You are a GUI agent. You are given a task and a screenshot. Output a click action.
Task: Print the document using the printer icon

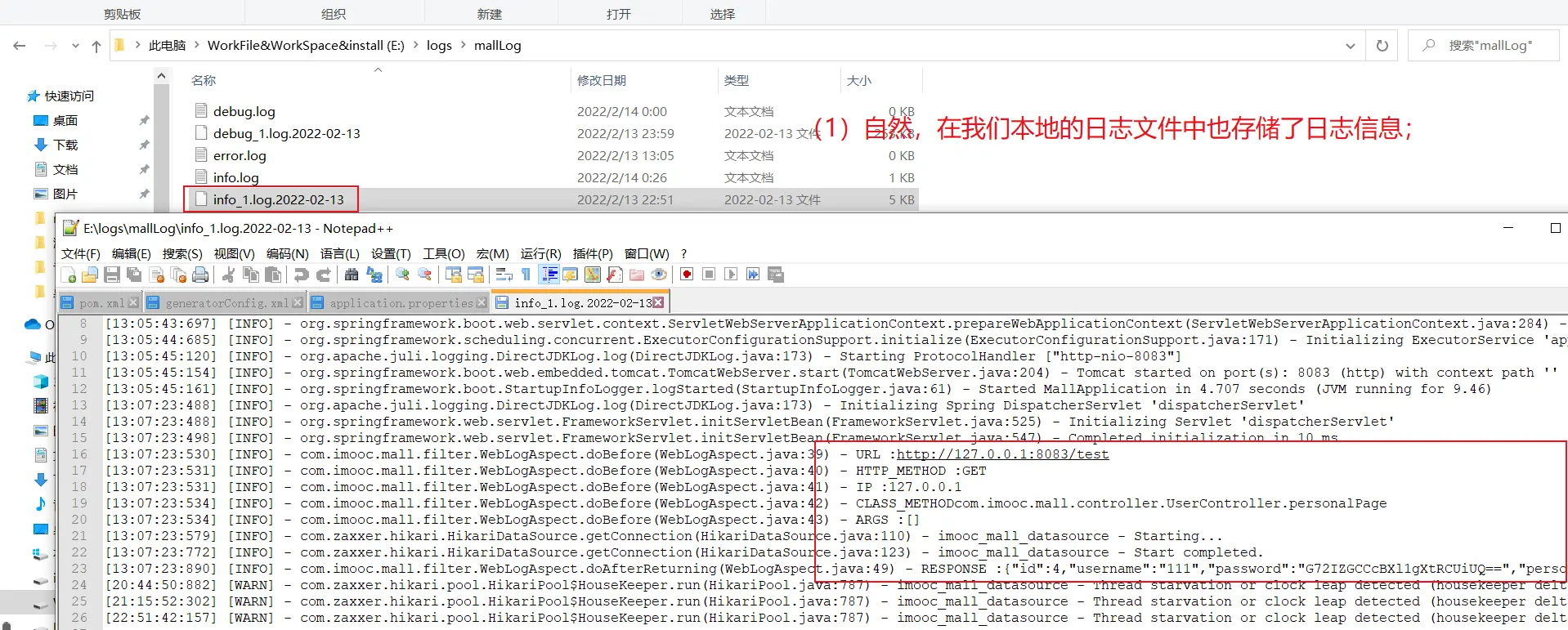[200, 275]
